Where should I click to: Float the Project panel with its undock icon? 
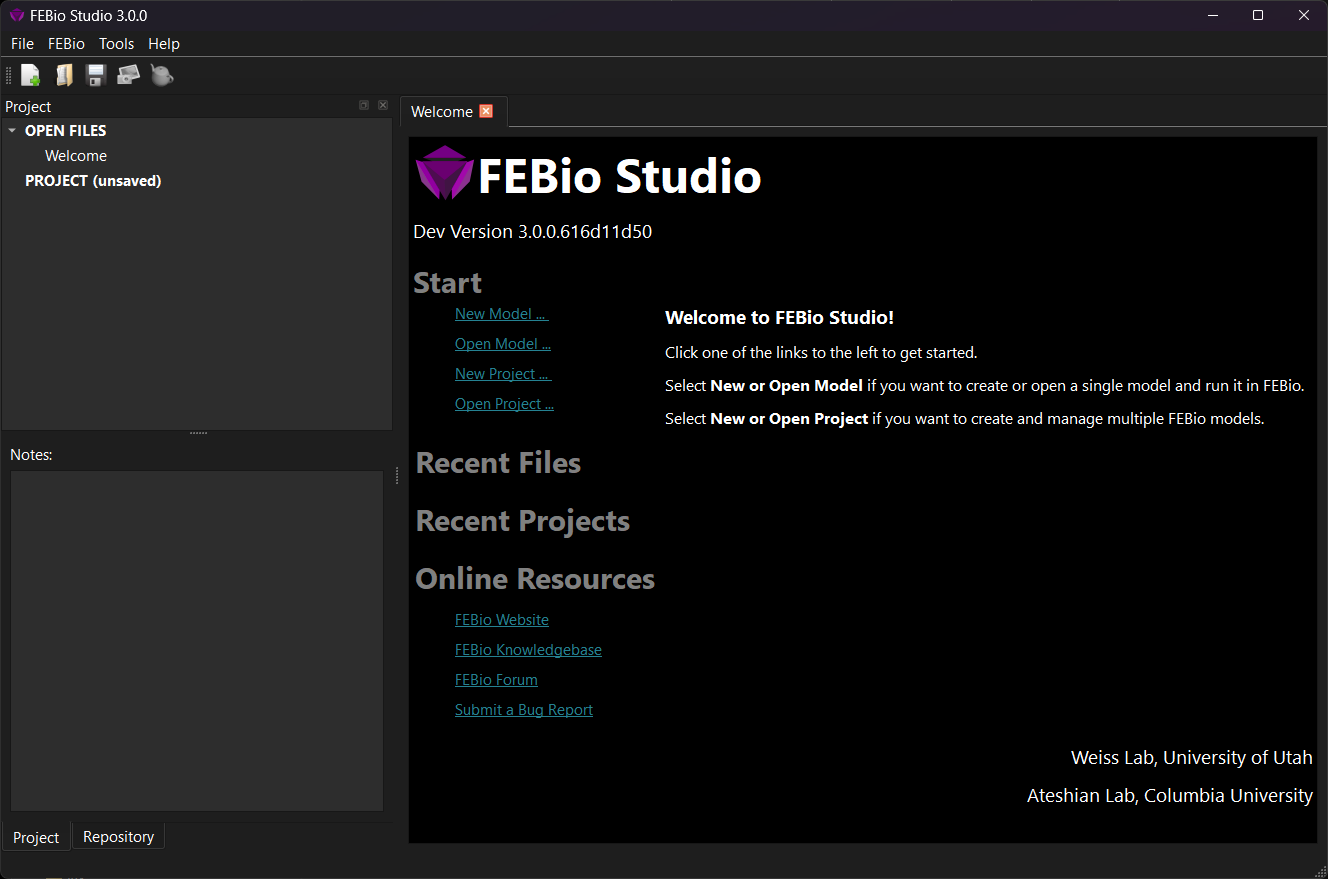pyautogui.click(x=364, y=105)
